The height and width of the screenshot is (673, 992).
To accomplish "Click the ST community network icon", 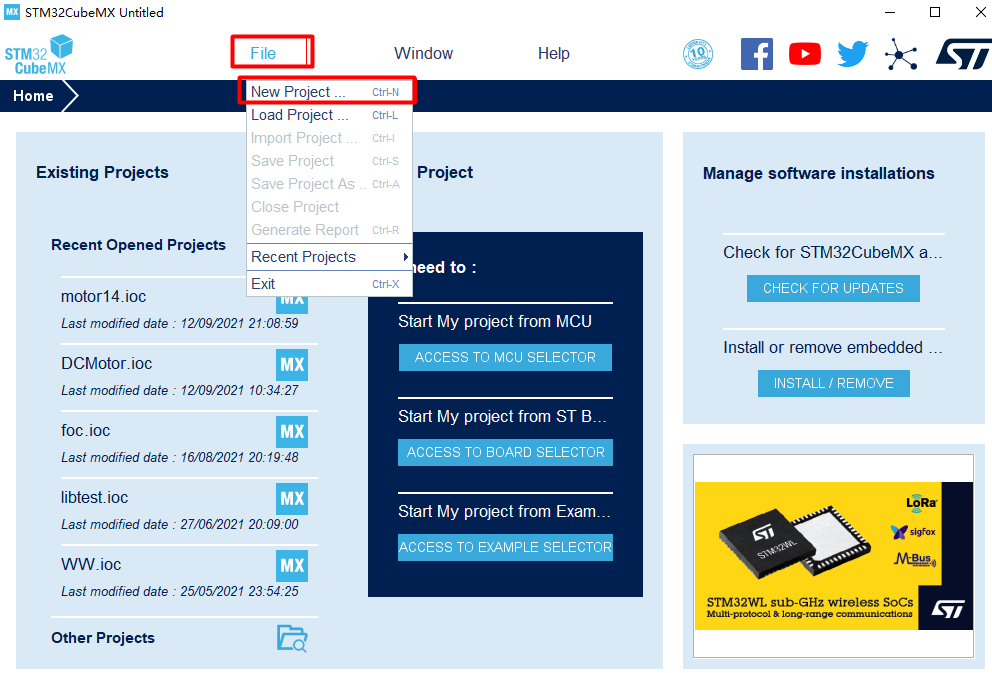I will pyautogui.click(x=902, y=54).
